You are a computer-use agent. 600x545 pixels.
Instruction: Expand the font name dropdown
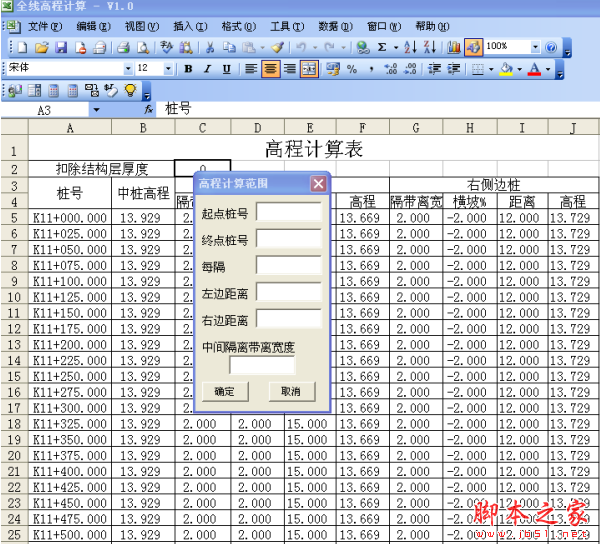[x=128, y=69]
